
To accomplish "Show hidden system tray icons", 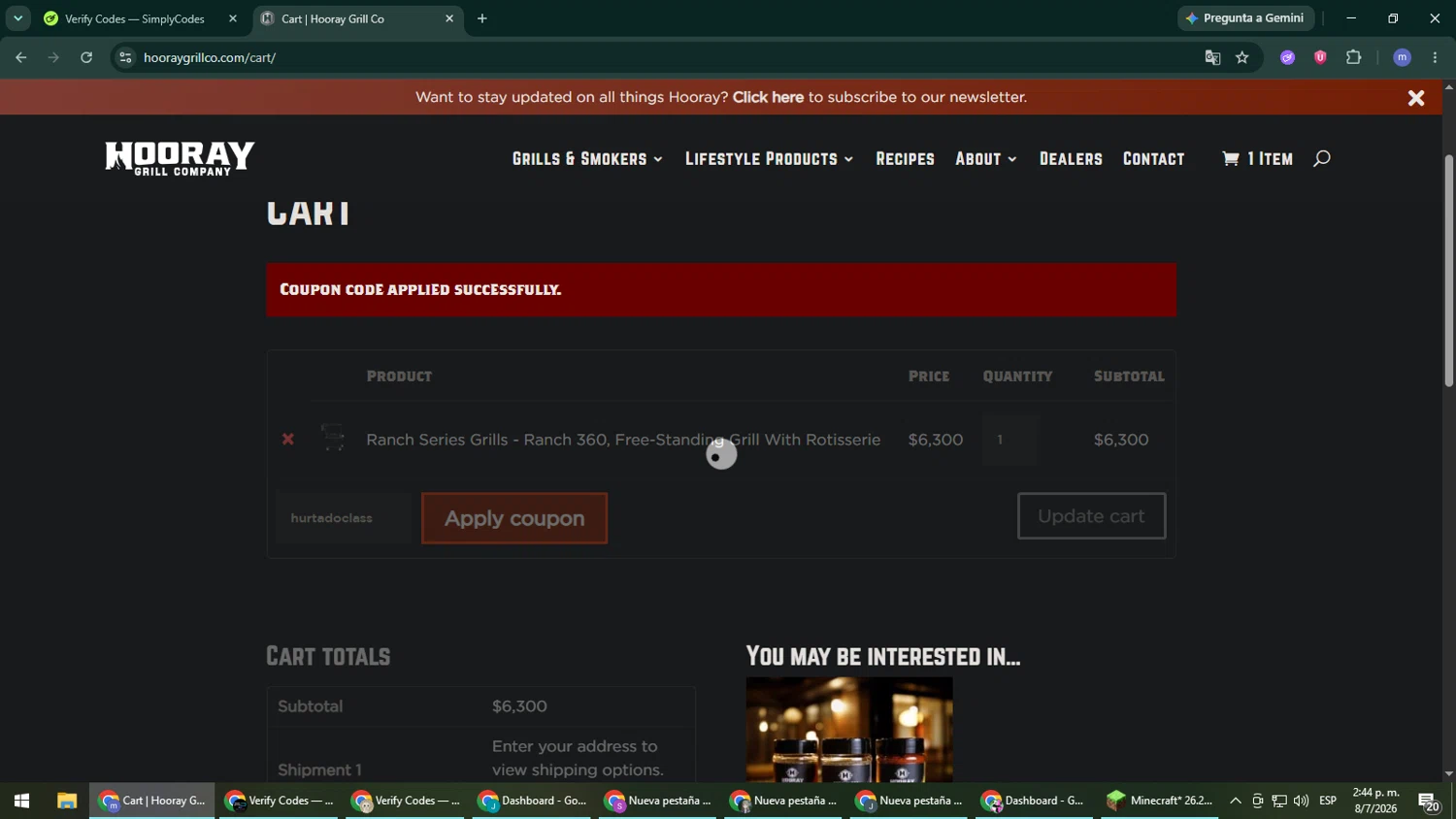I will [1235, 801].
